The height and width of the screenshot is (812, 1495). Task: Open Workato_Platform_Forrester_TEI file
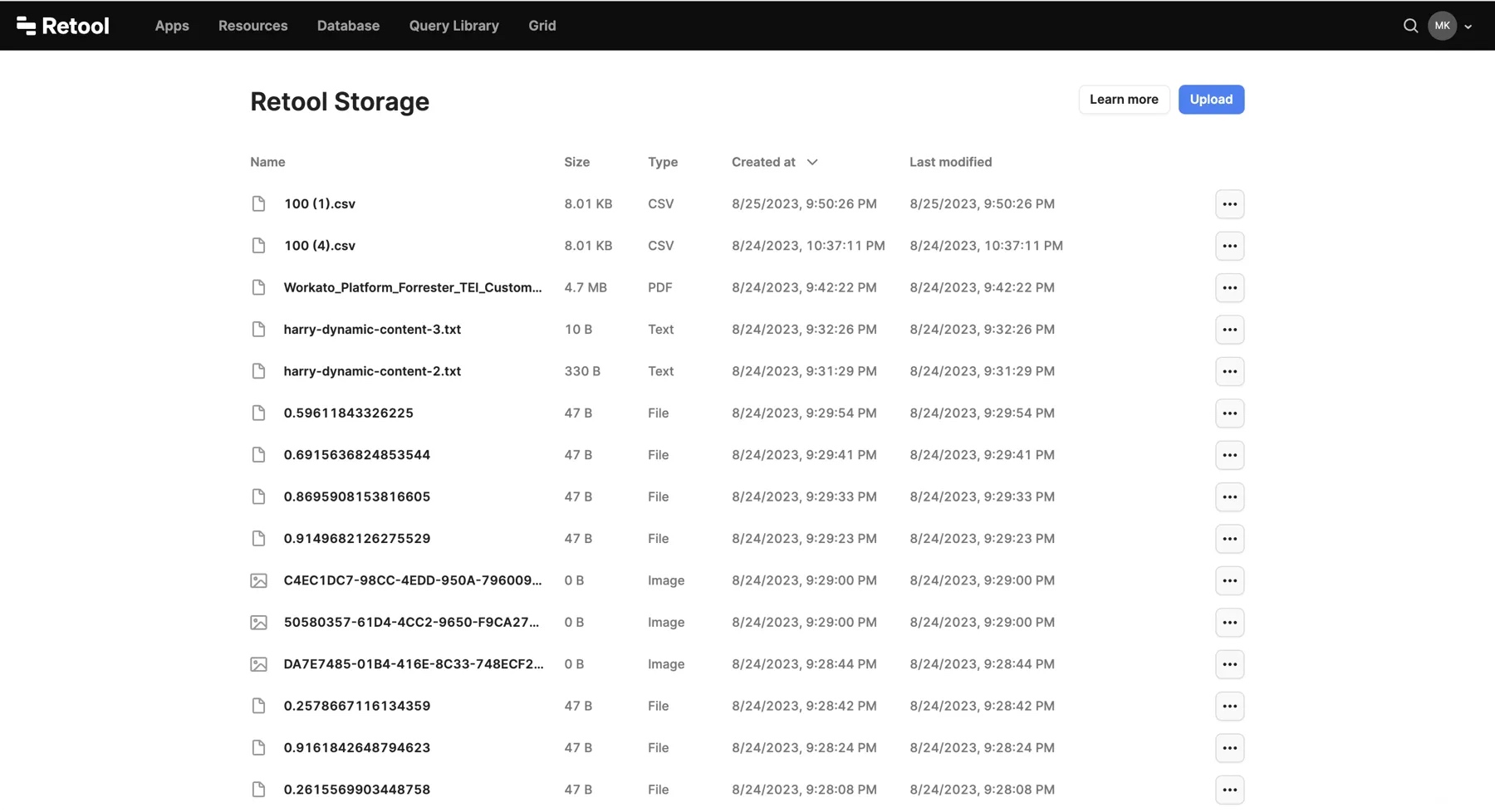tap(413, 287)
